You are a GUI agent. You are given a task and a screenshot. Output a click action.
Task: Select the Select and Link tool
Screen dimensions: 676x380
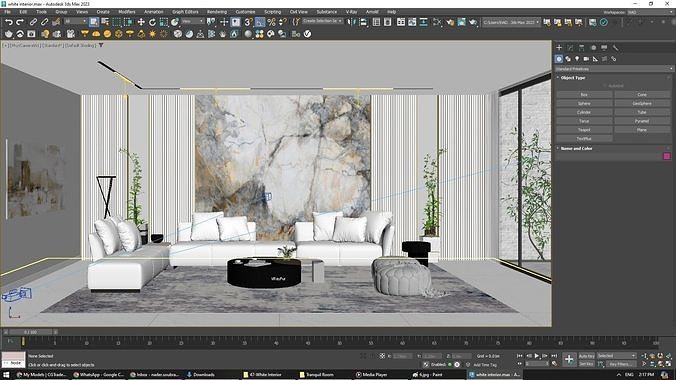[33, 22]
